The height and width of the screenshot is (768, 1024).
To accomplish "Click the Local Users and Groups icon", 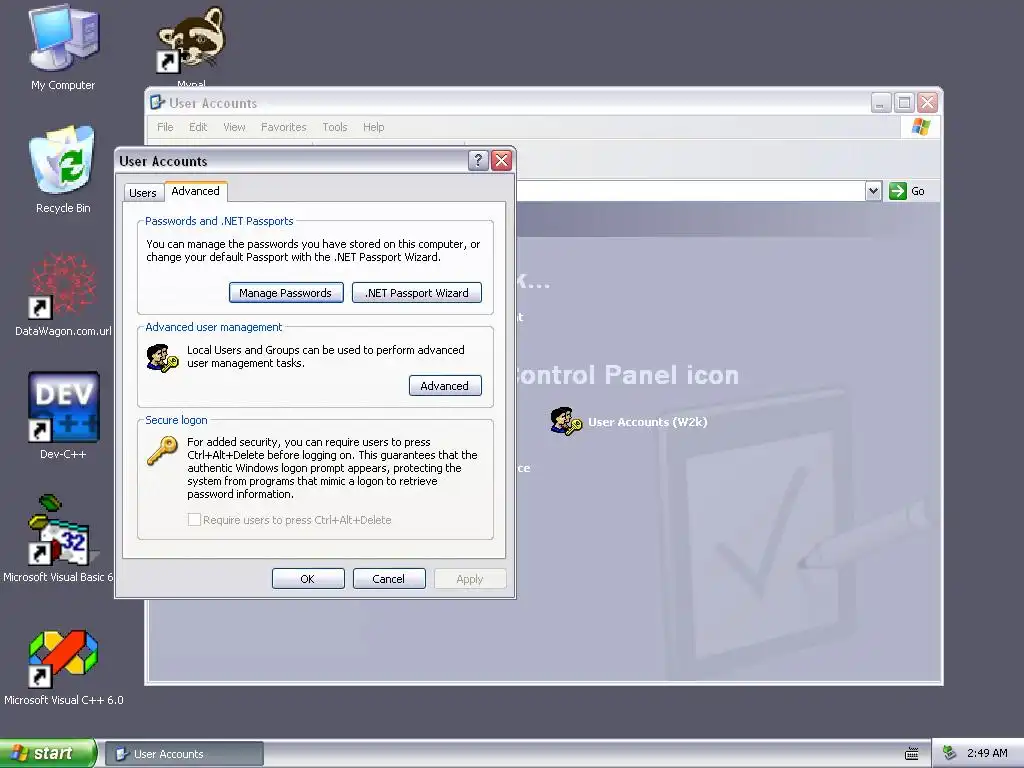I will pyautogui.click(x=162, y=358).
